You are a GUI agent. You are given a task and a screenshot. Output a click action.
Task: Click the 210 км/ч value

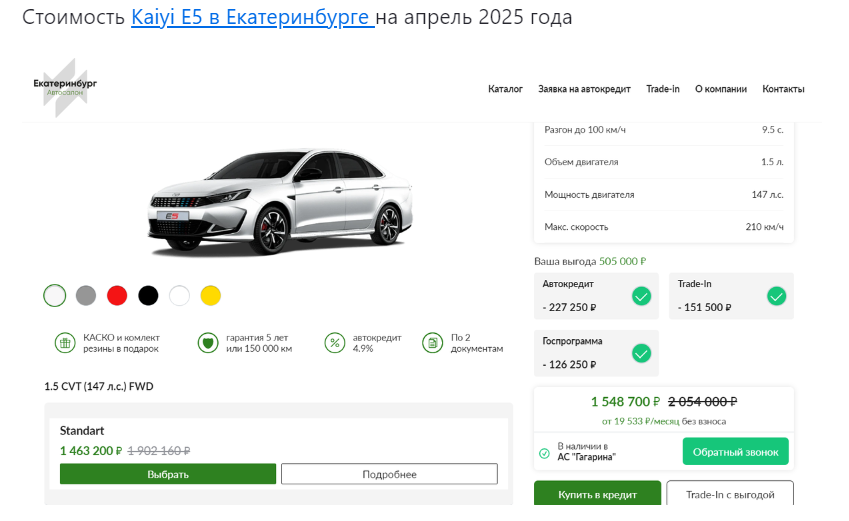click(765, 227)
